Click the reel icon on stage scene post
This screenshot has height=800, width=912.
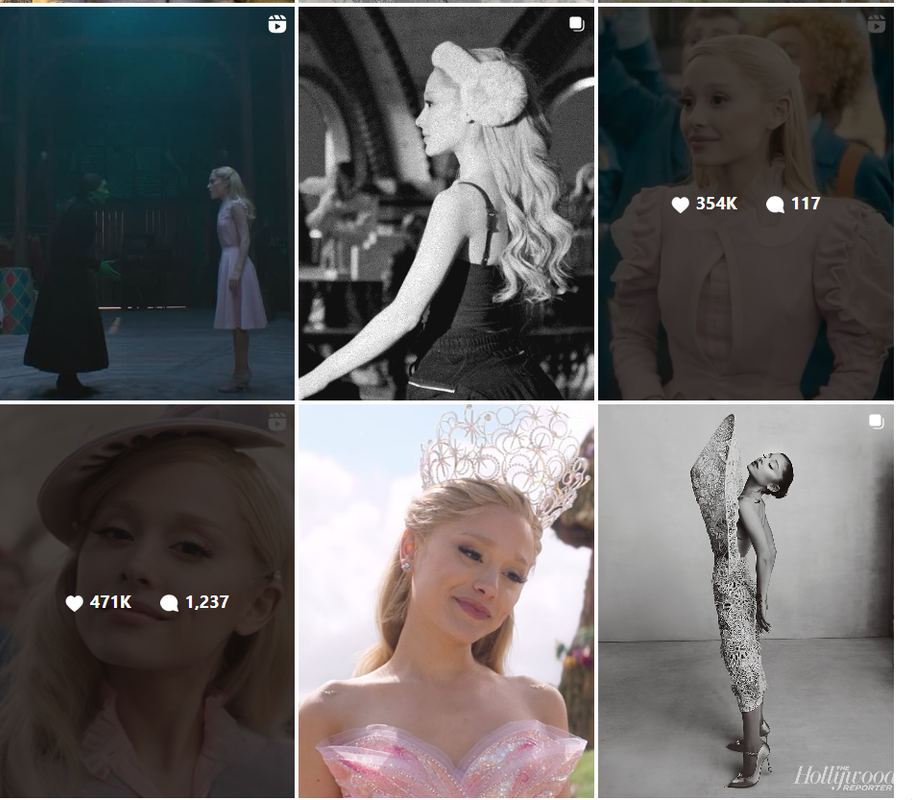pyautogui.click(x=277, y=24)
